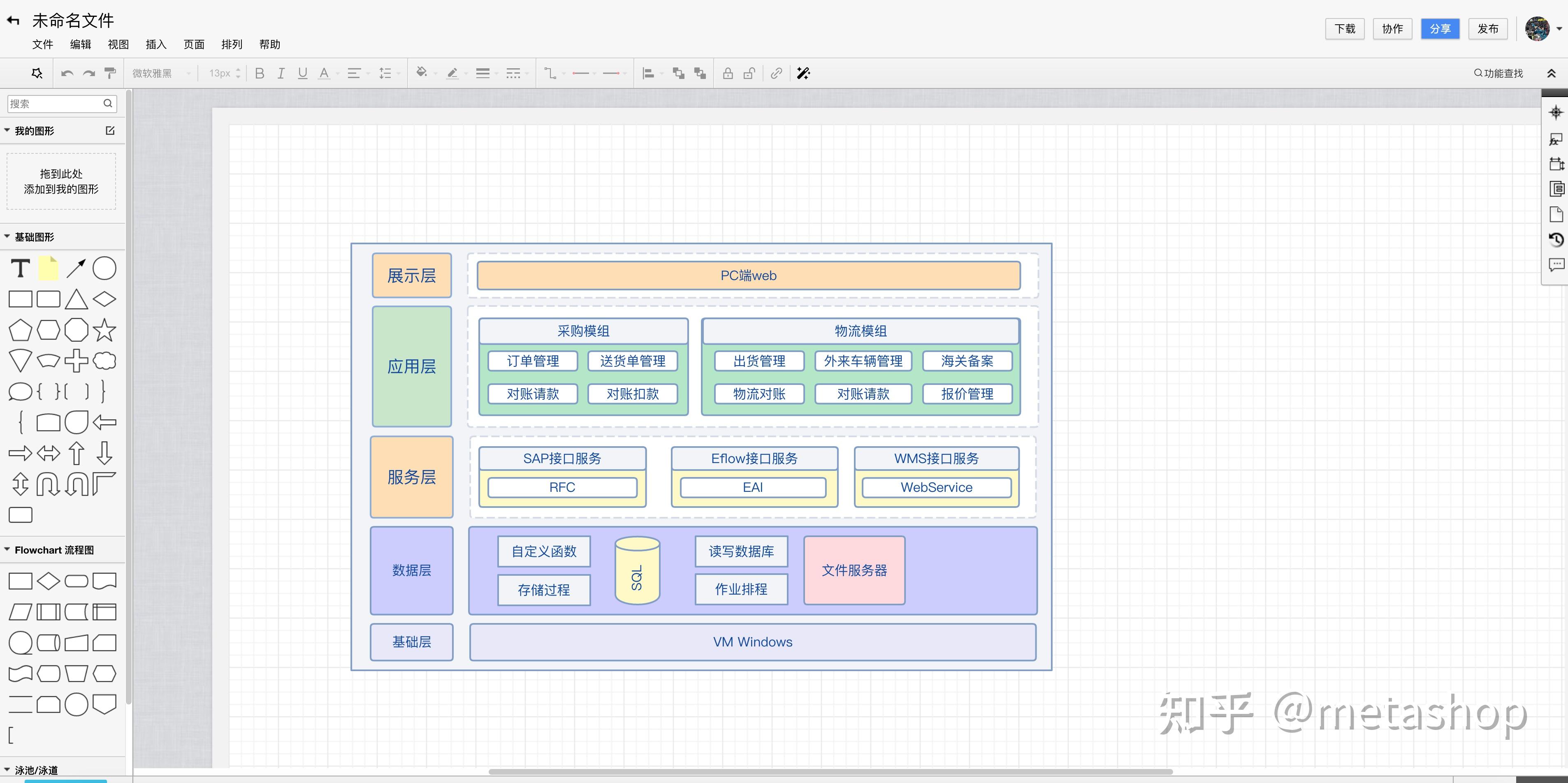Open the 排列 menu
Viewport: 1568px width, 783px height.
tap(231, 44)
